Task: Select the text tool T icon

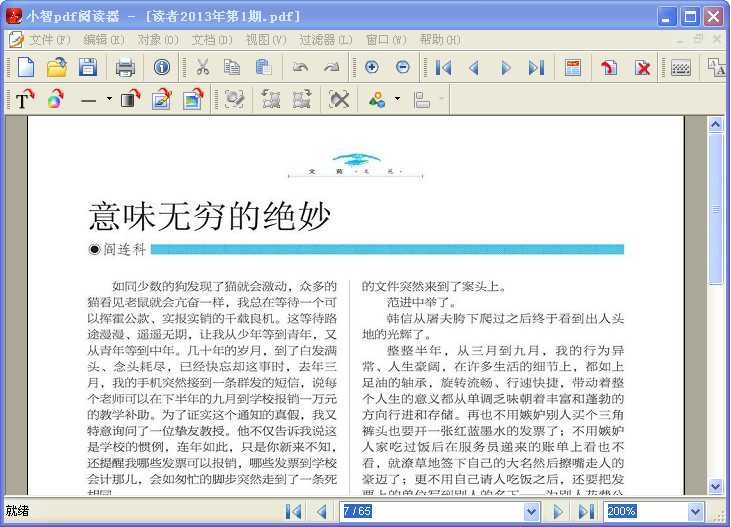Action: click(23, 99)
